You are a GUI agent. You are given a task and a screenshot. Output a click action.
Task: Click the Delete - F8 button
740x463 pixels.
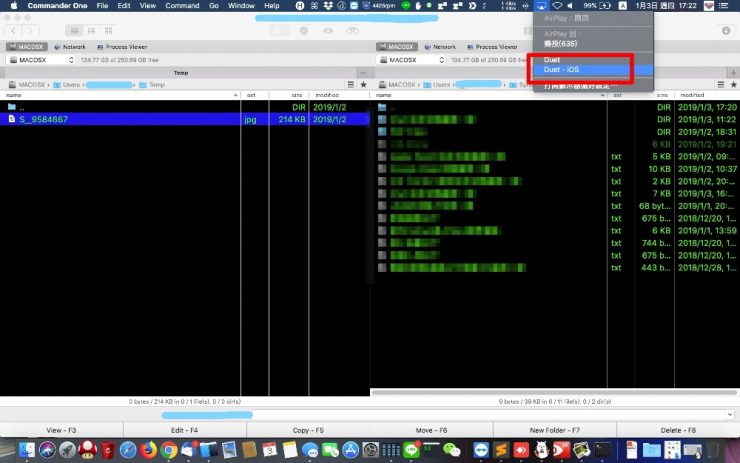pyautogui.click(x=678, y=430)
